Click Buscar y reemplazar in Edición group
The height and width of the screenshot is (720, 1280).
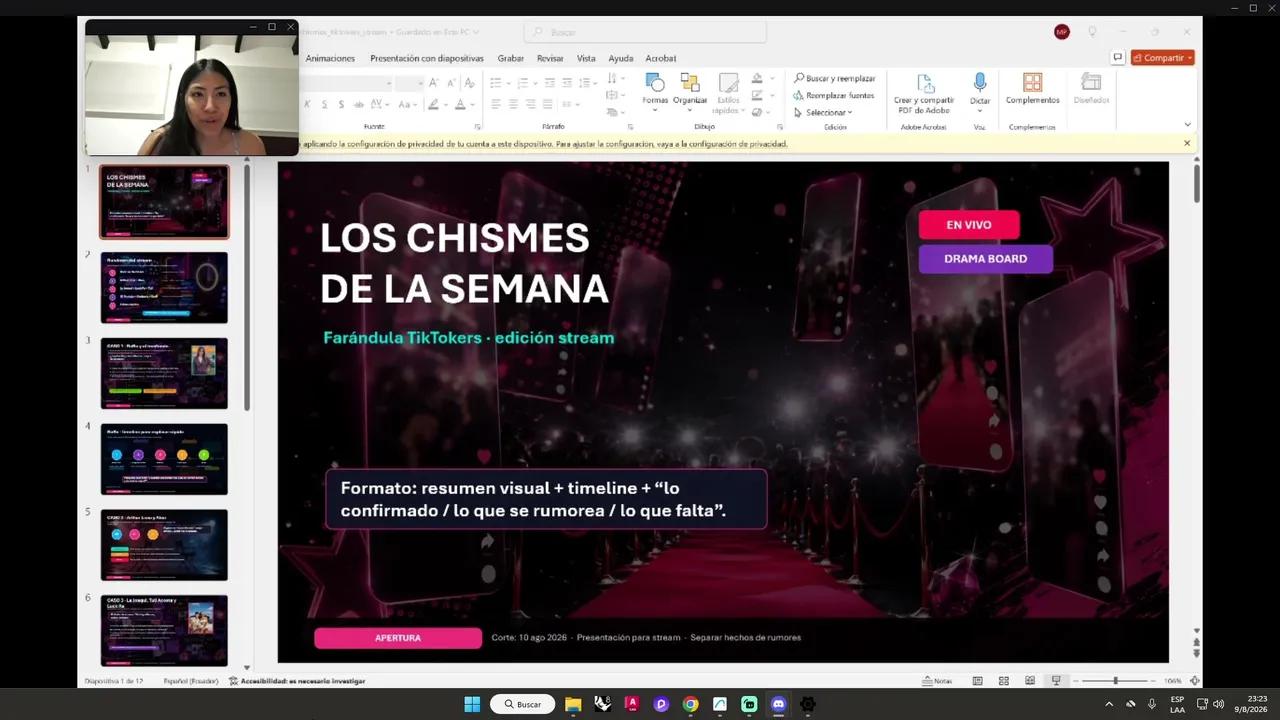pos(835,78)
